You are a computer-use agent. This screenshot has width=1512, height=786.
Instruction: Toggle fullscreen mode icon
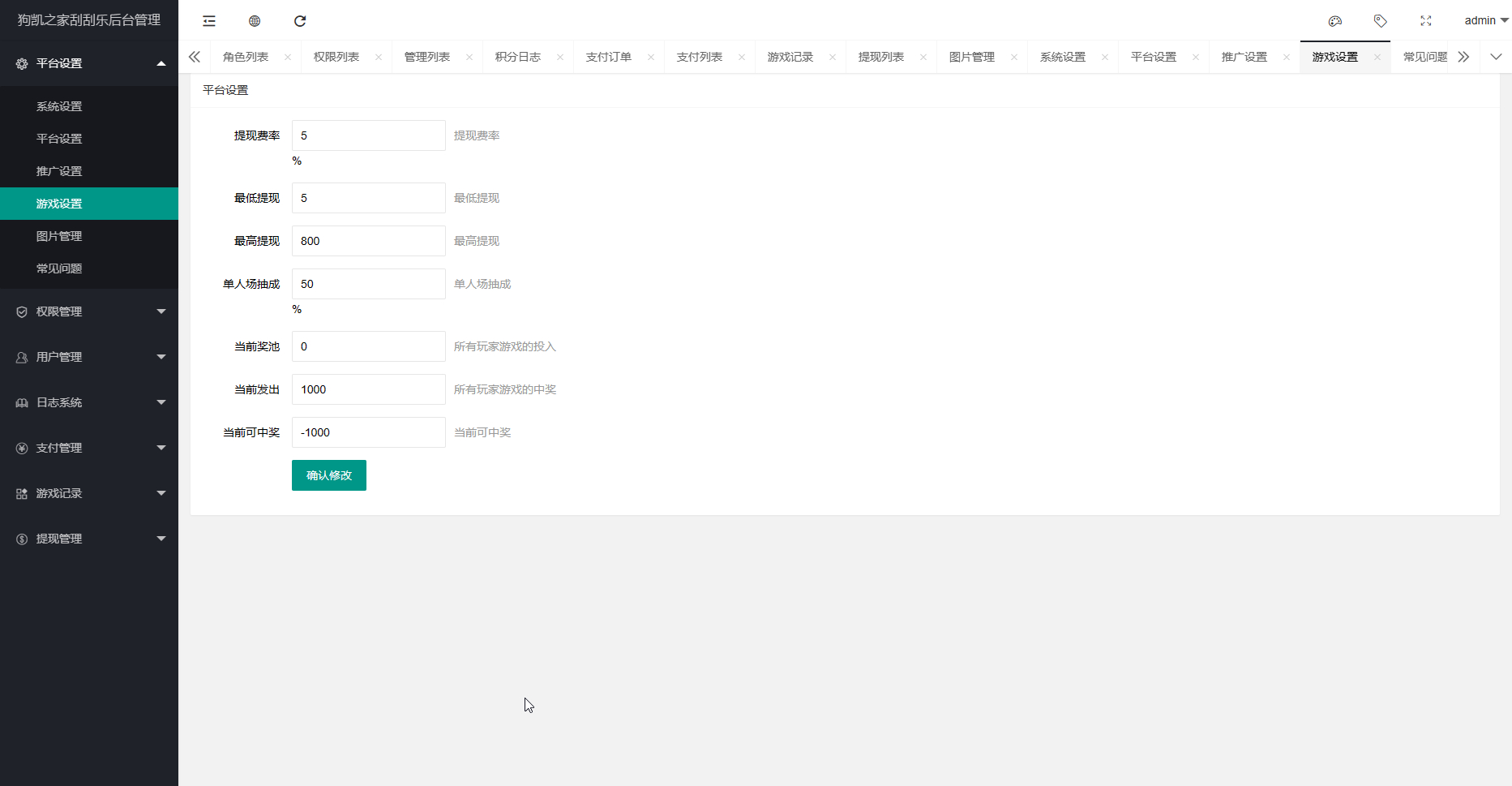coord(1426,21)
